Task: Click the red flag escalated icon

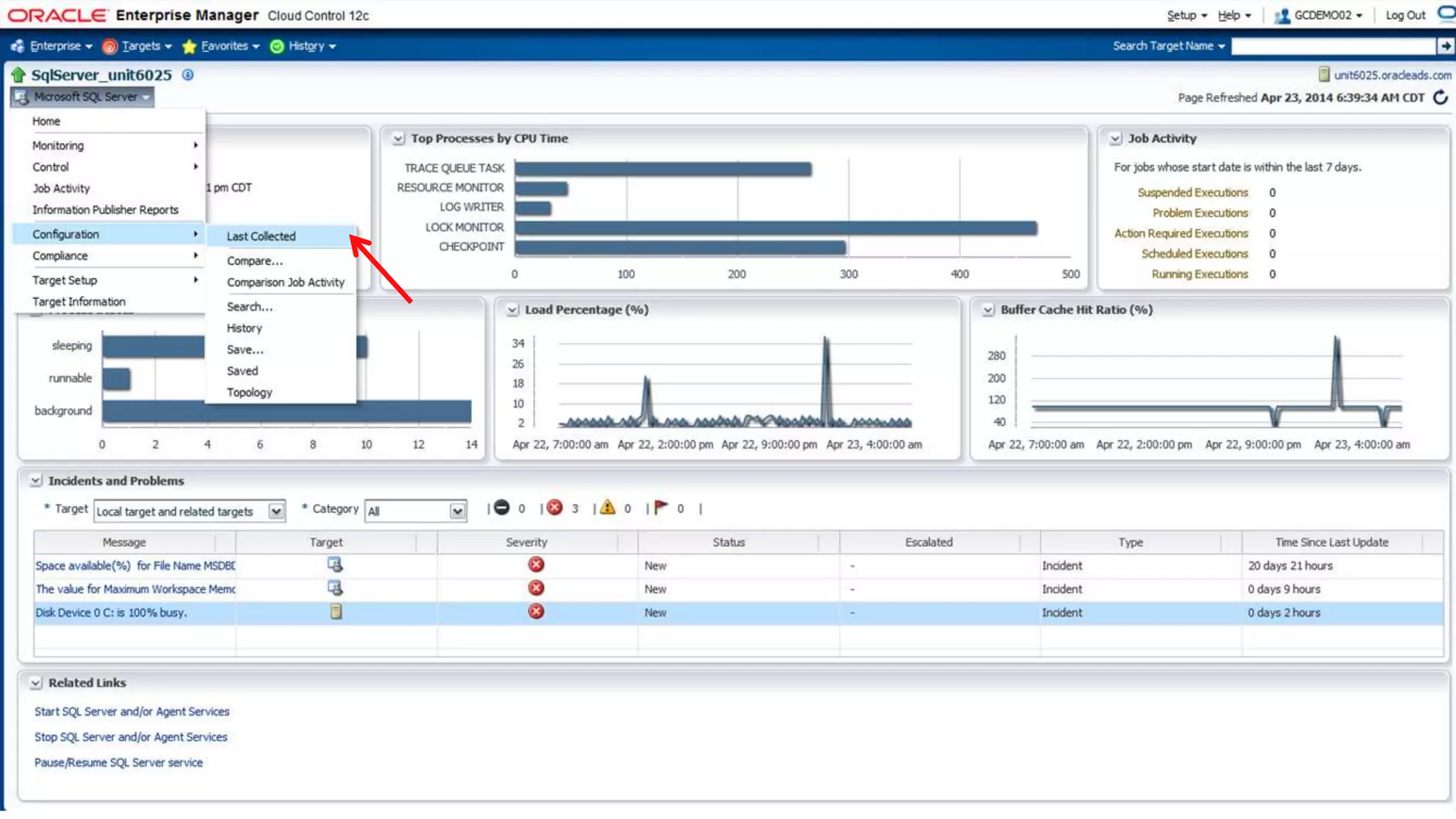Action: 660,508
